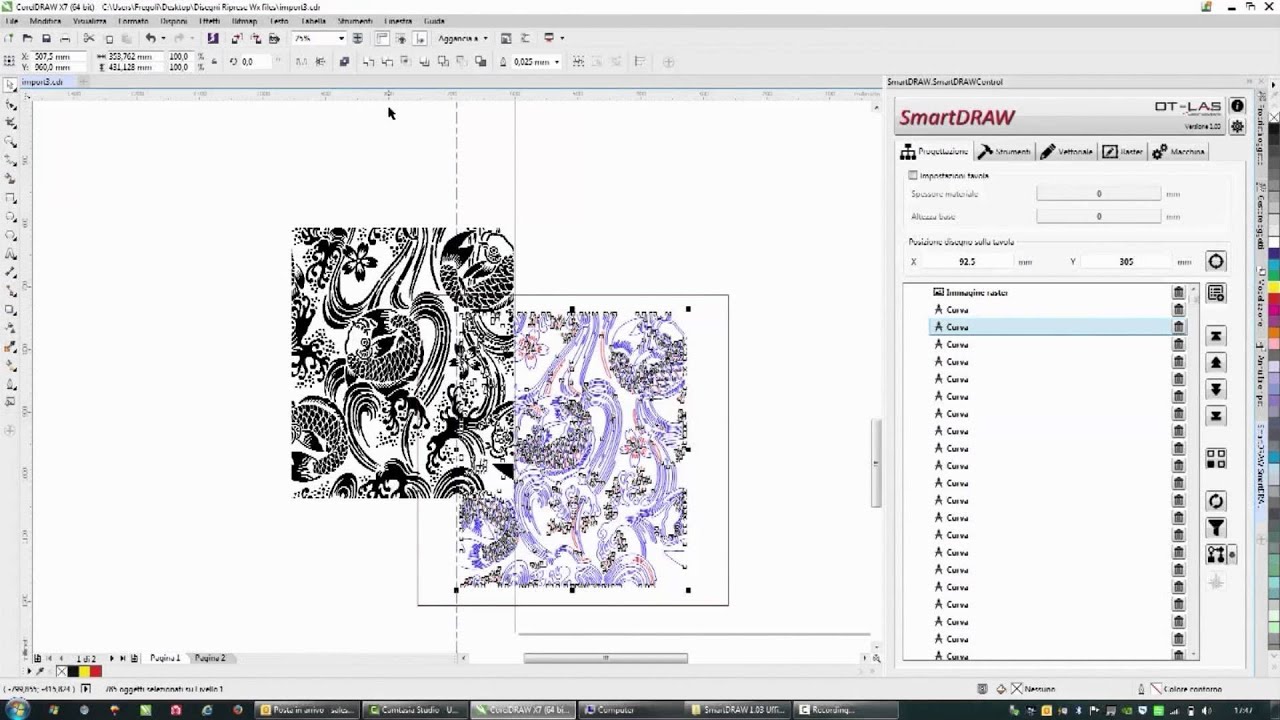Click the move-to-top arrow icon in SmartDRAW
Viewport: 1280px width, 720px height.
click(1216, 336)
